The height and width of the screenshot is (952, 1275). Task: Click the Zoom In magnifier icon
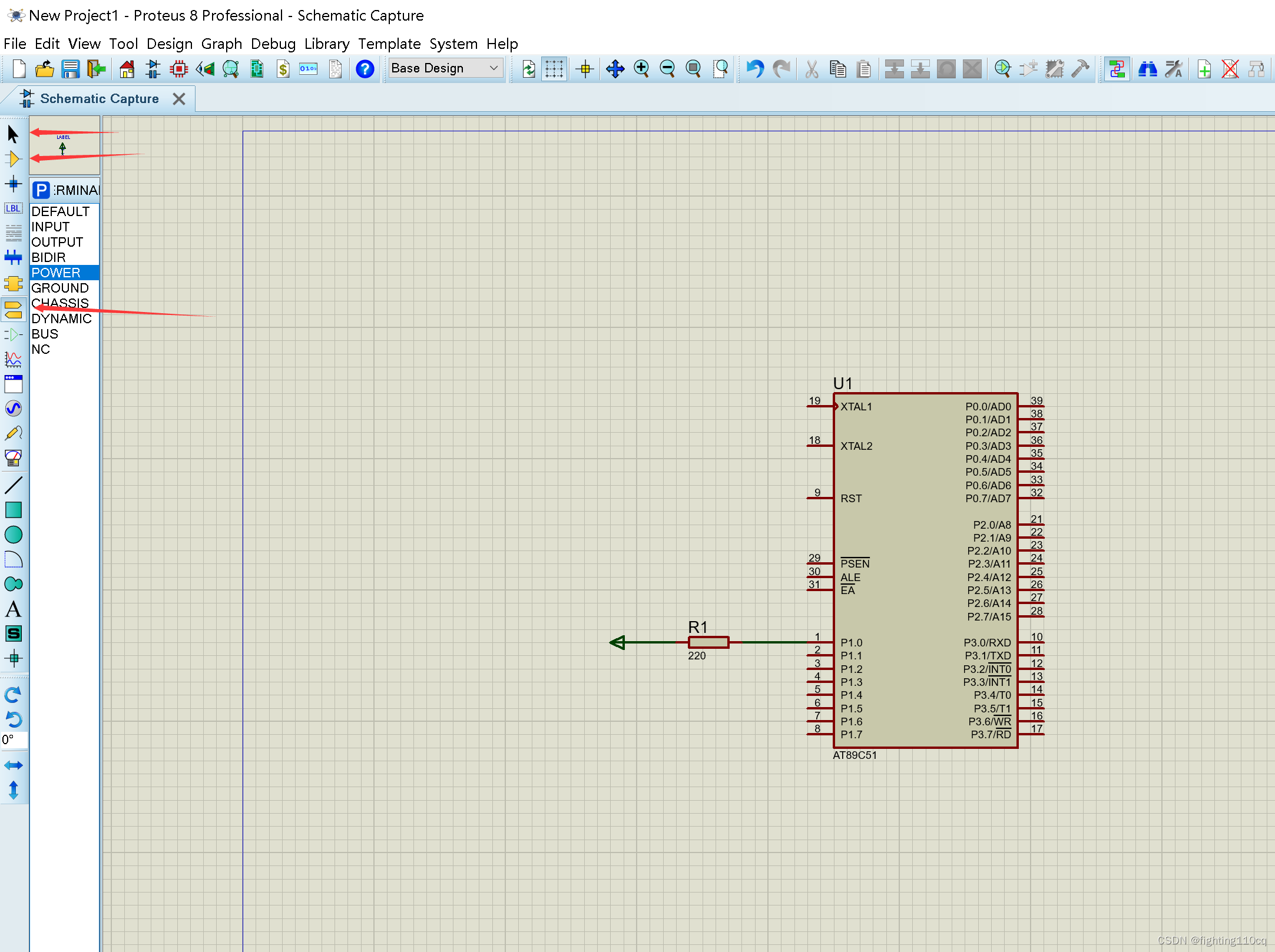click(641, 69)
